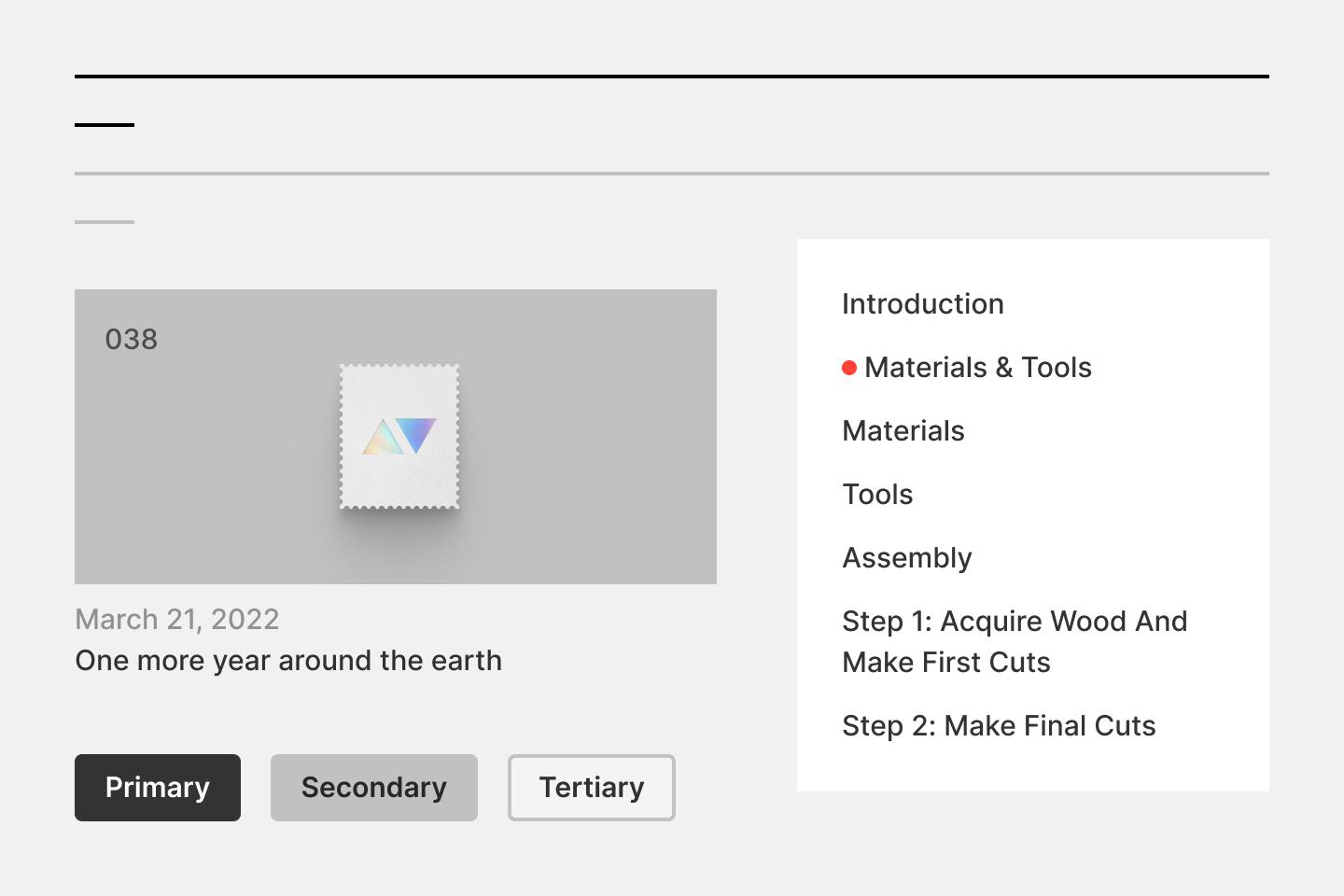Jump to "Step 2: Make Final Cuts"

tap(998, 726)
